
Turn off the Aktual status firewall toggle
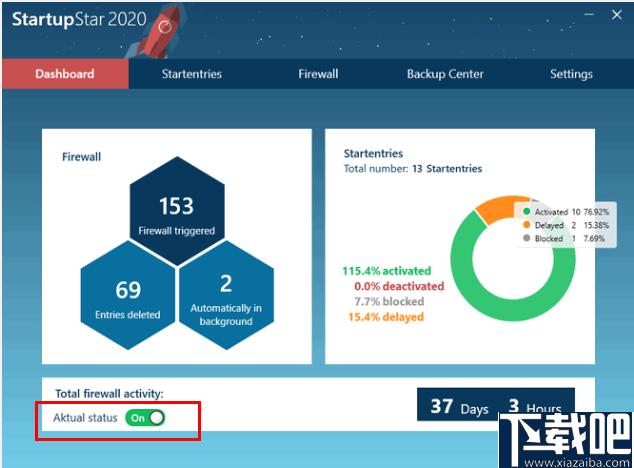(145, 418)
